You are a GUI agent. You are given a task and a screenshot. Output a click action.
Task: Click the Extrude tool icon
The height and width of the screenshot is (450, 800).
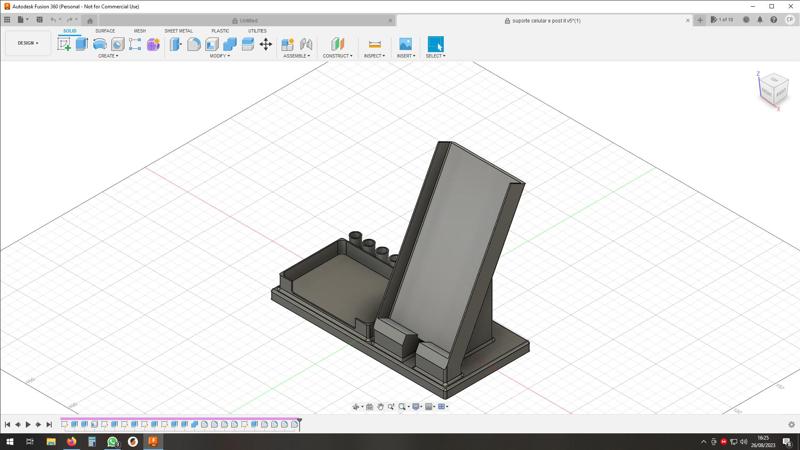coord(82,44)
